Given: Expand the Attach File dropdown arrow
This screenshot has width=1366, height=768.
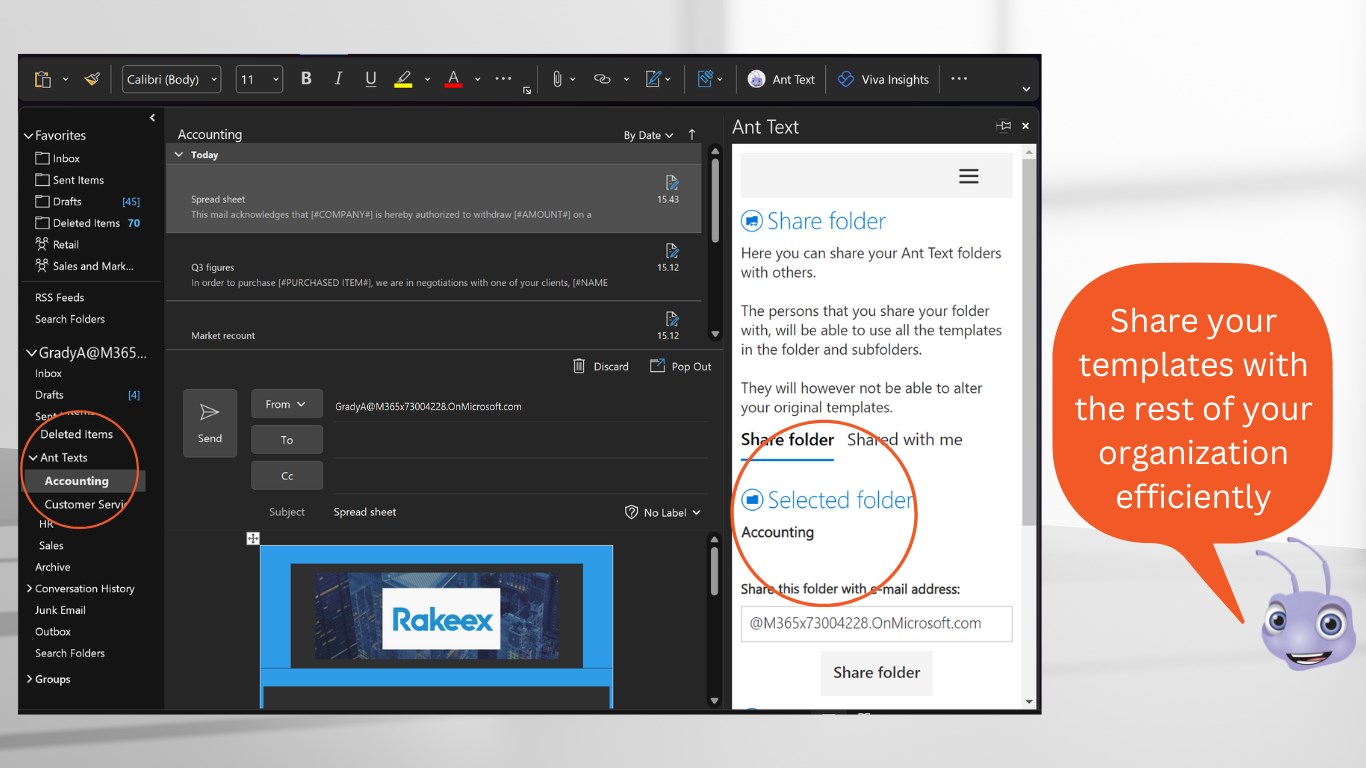Looking at the screenshot, I should click(x=573, y=79).
